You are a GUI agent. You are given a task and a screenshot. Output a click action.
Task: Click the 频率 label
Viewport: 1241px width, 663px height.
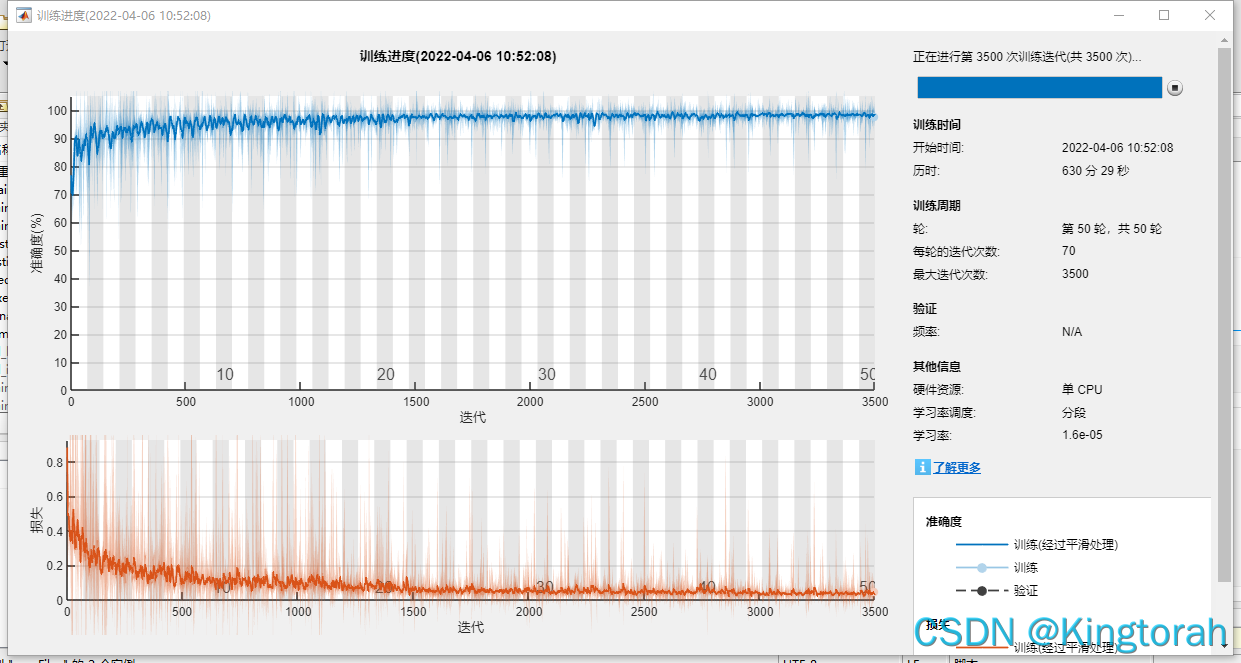click(926, 331)
